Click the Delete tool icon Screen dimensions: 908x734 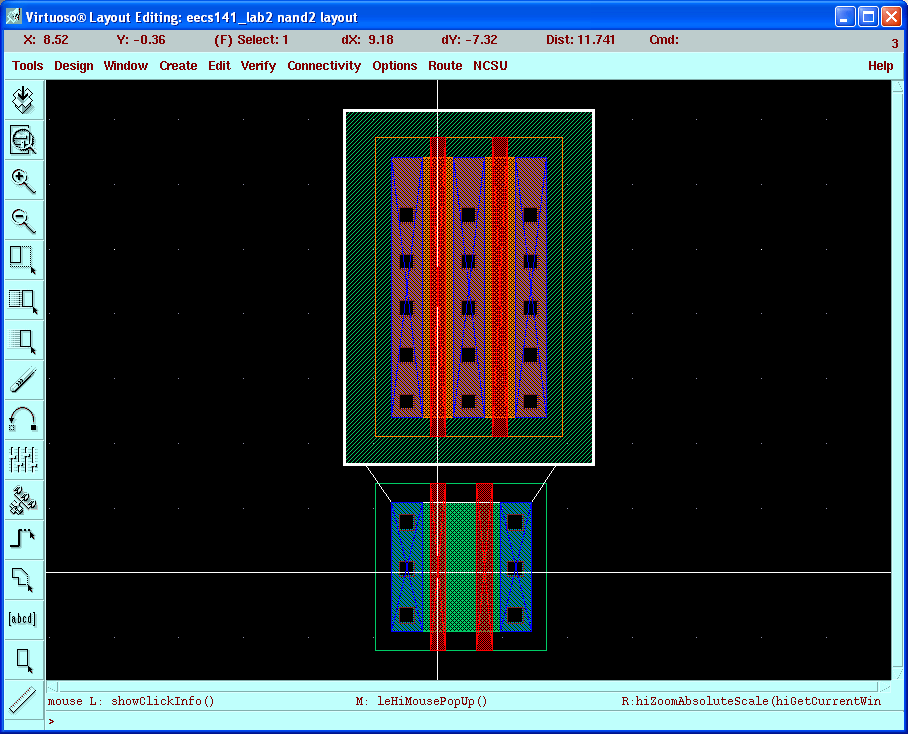(x=23, y=380)
